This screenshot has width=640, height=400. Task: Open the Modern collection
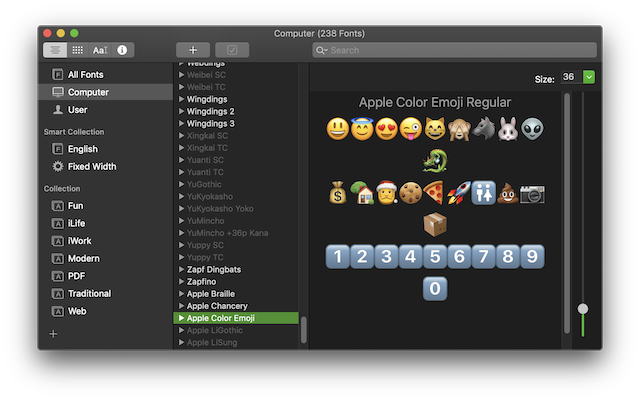pyautogui.click(x=106, y=258)
